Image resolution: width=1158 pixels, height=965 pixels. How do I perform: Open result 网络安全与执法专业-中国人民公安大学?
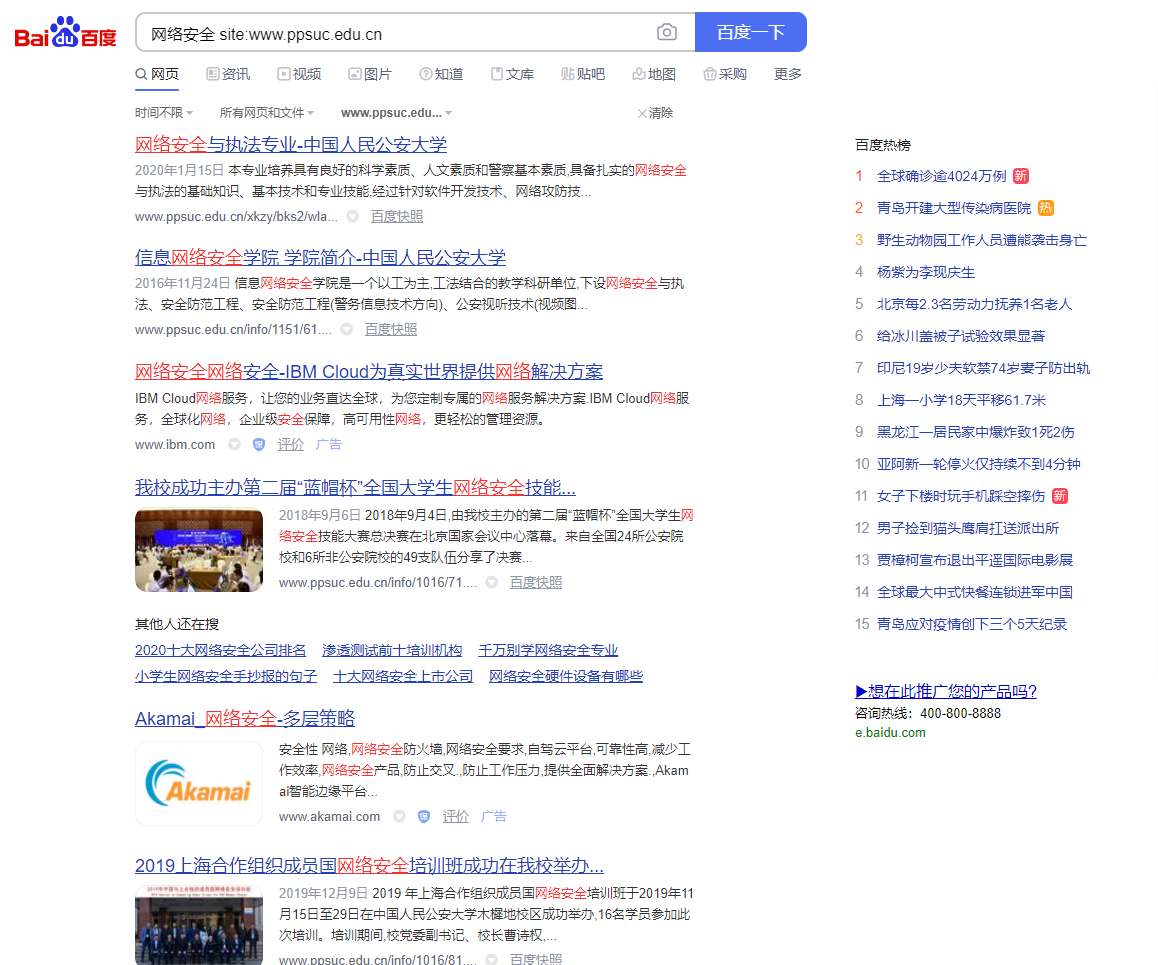pos(291,144)
